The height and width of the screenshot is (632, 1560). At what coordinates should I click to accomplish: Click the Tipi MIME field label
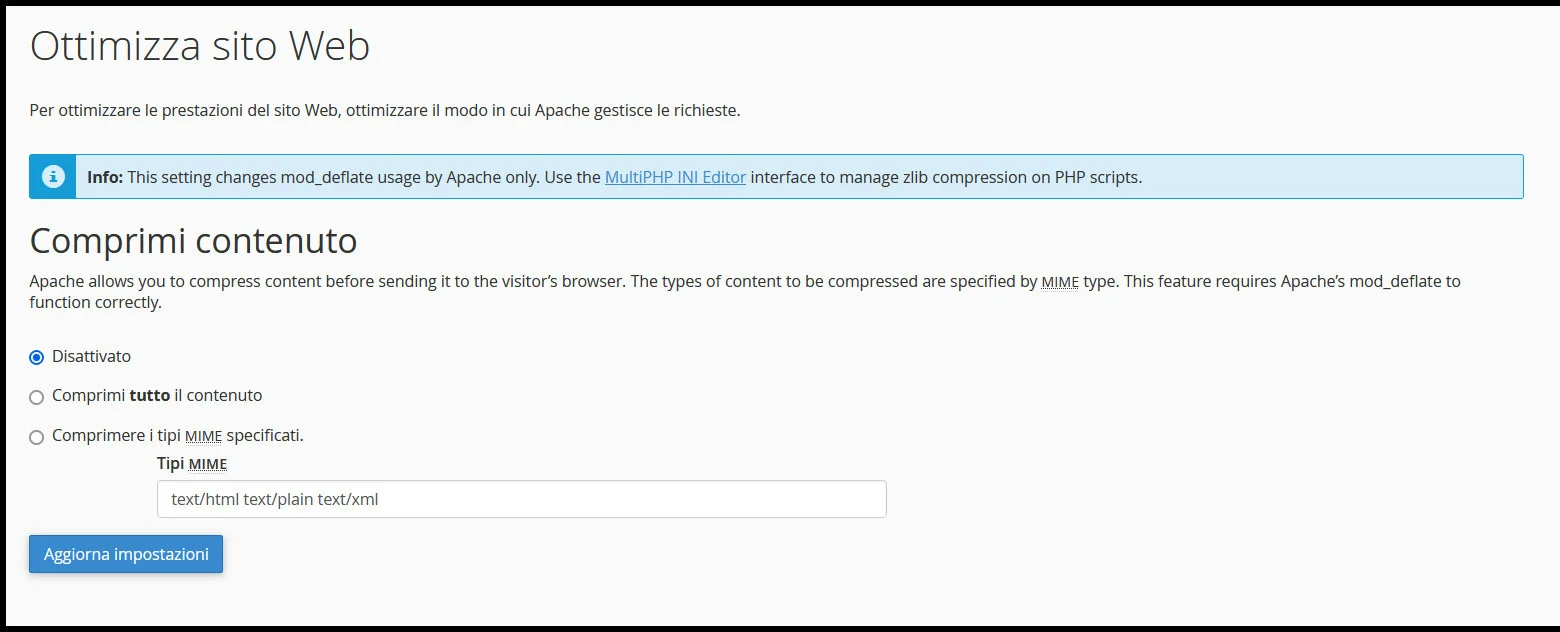tap(192, 463)
